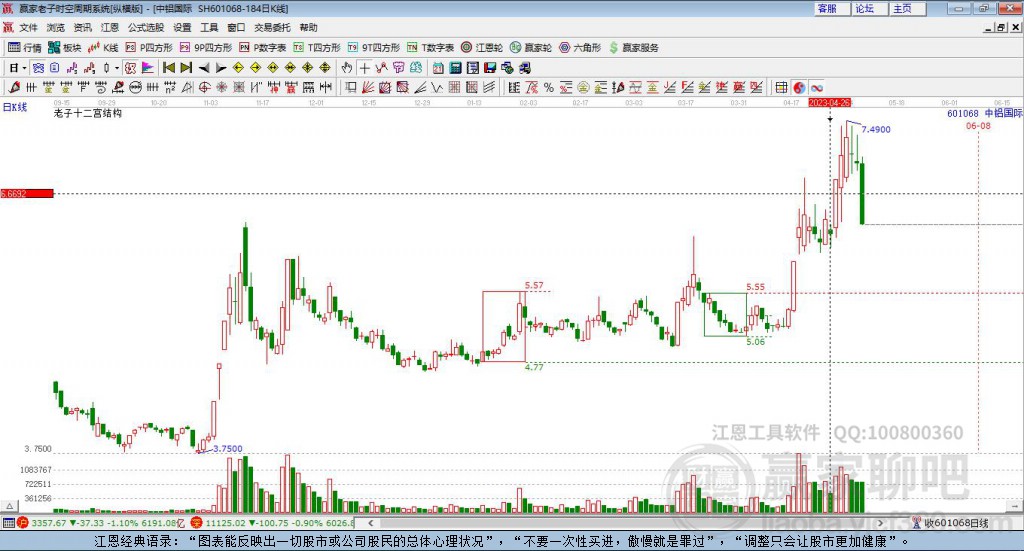The width and height of the screenshot is (1024, 551).
Task: Open the 赢家轮 wheel tool
Action: click(x=531, y=48)
